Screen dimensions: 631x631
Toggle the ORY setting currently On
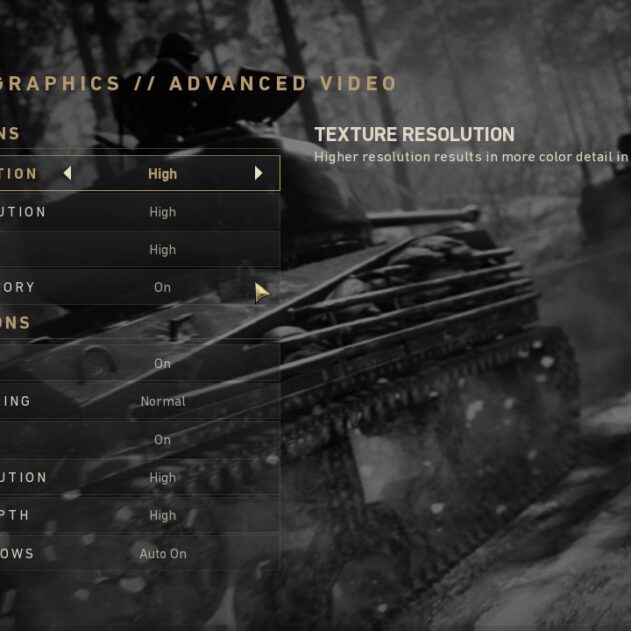coord(140,287)
